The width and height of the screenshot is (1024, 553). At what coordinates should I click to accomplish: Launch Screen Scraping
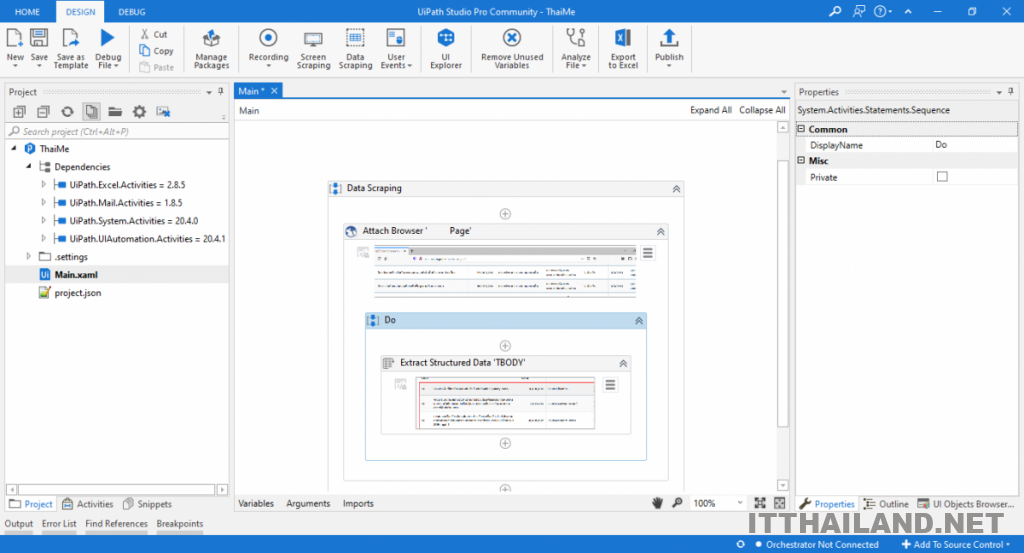click(x=313, y=48)
